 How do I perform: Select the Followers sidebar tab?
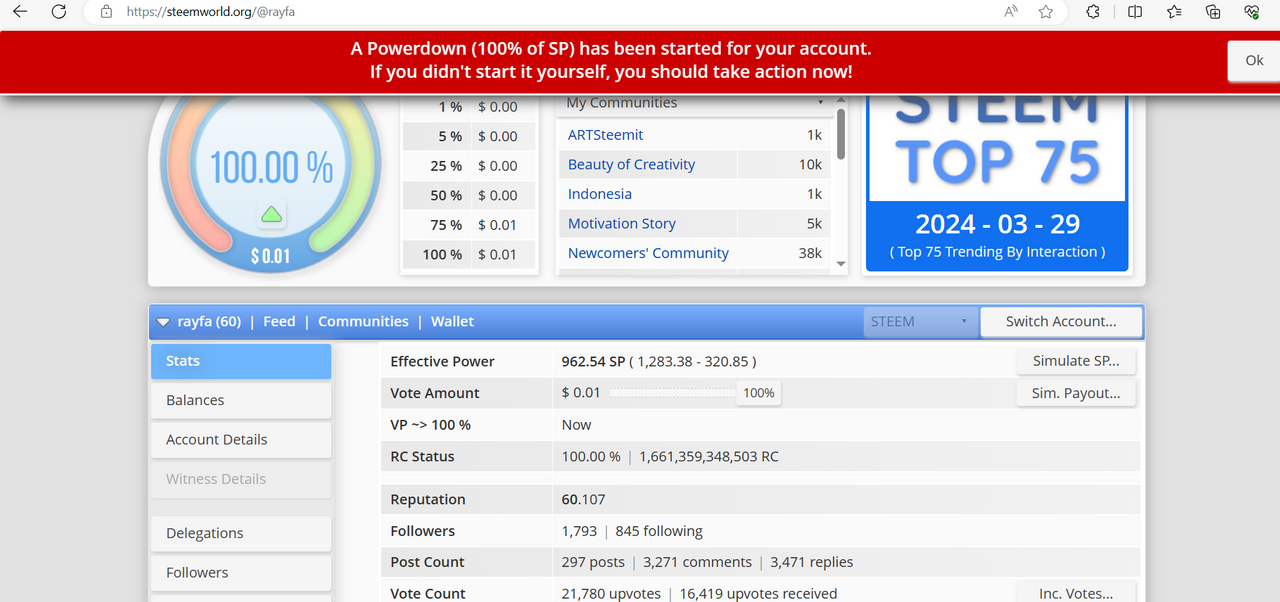(241, 573)
